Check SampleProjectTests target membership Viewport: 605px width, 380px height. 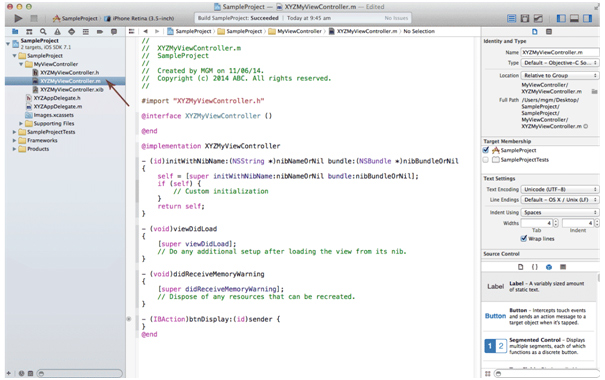[486, 160]
